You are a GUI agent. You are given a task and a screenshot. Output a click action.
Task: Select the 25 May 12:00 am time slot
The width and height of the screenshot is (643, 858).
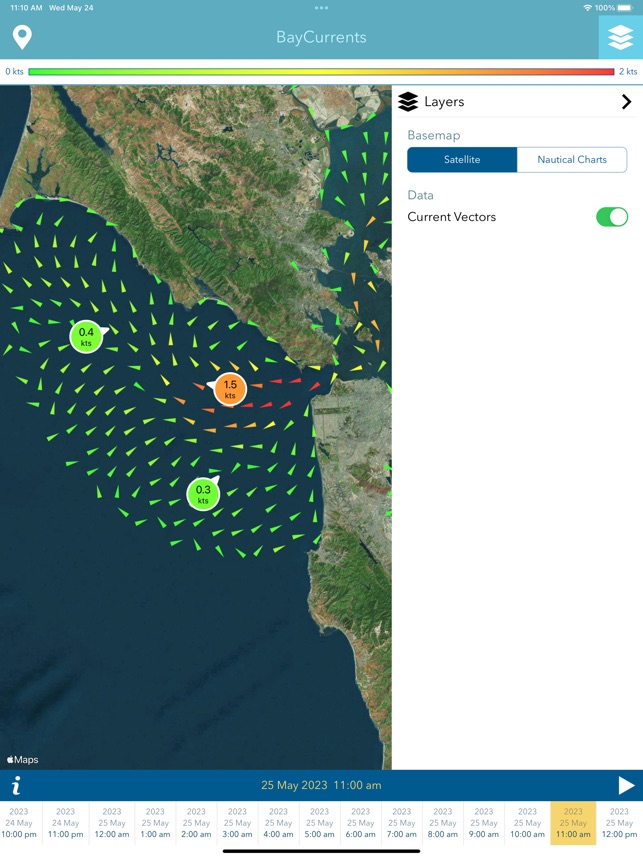coord(112,823)
